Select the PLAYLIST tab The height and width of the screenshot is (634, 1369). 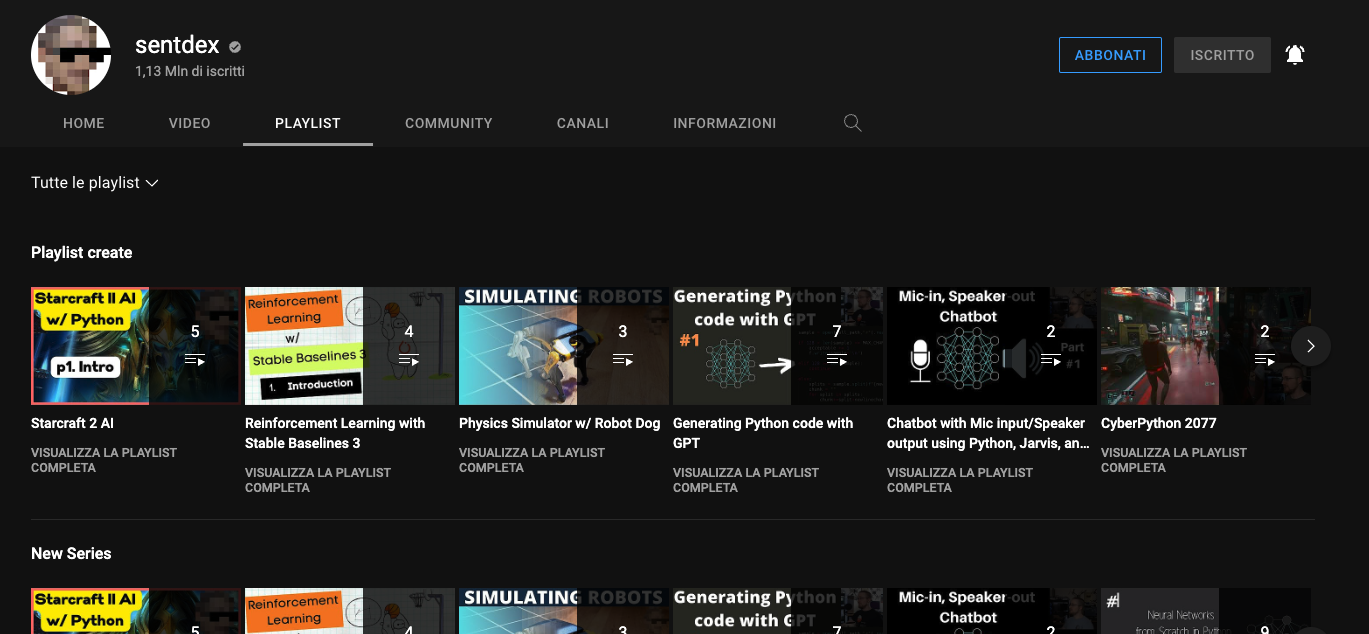[308, 123]
